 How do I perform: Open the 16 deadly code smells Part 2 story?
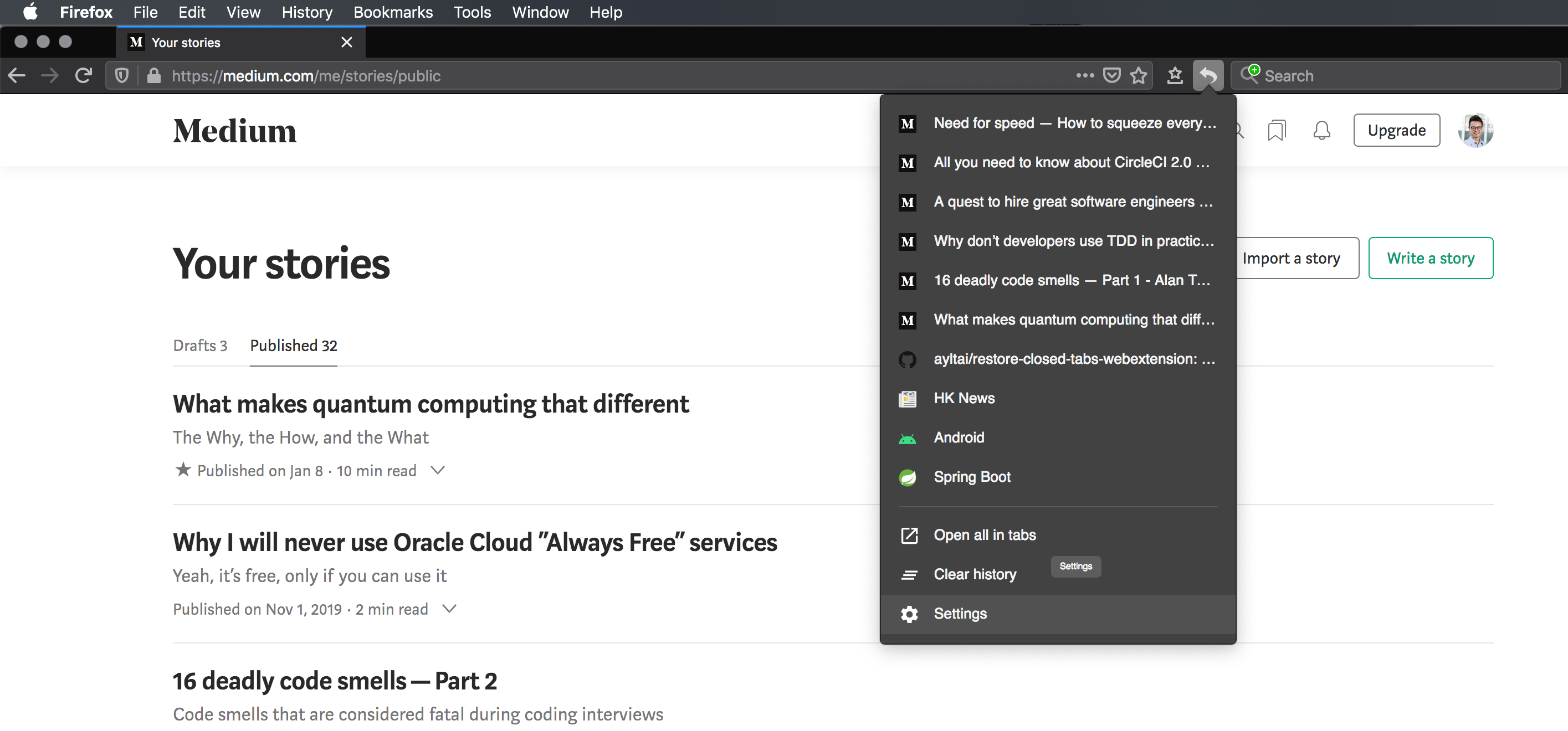pos(334,681)
